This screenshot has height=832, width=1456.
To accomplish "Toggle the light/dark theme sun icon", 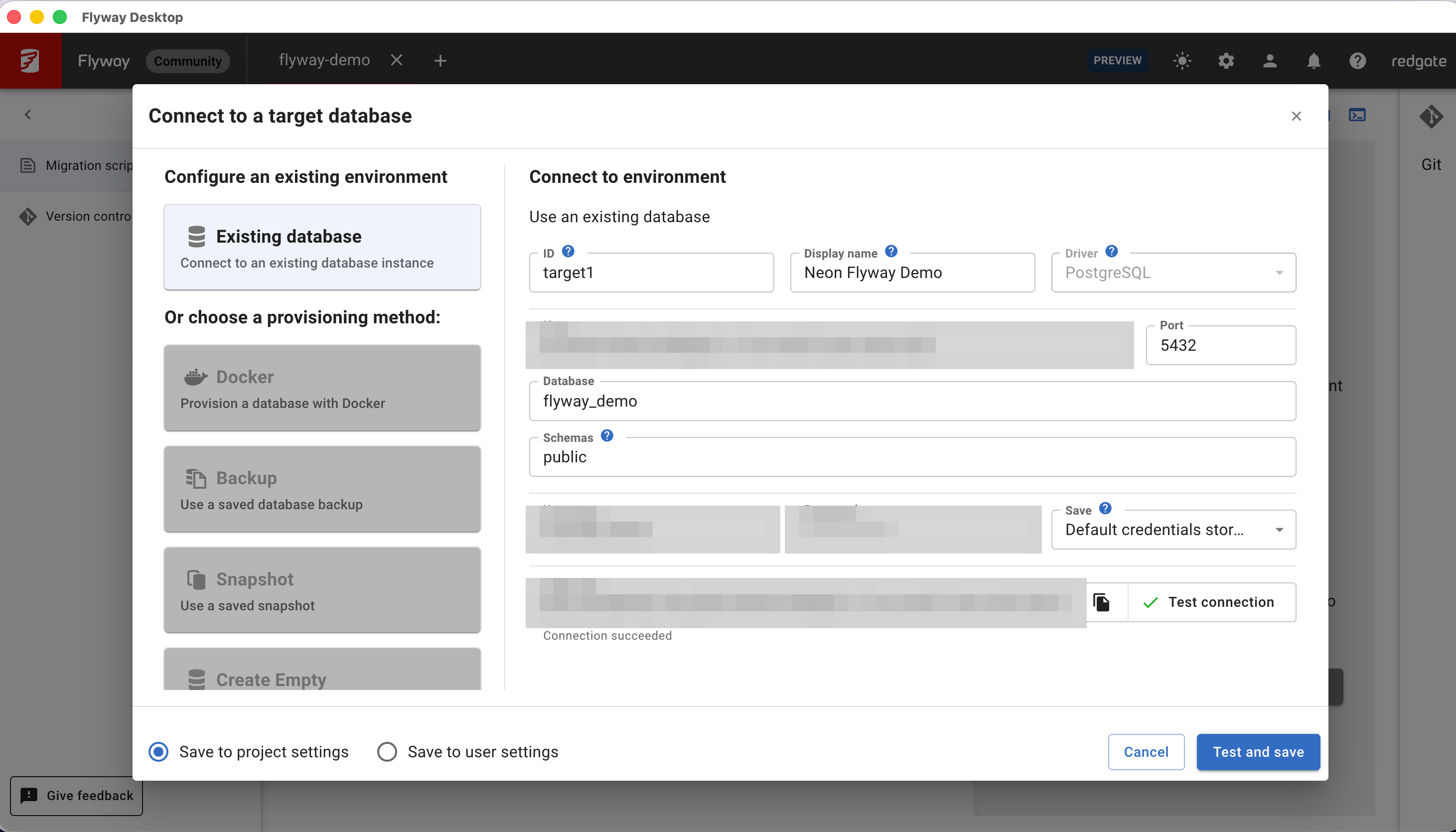I will (1182, 61).
